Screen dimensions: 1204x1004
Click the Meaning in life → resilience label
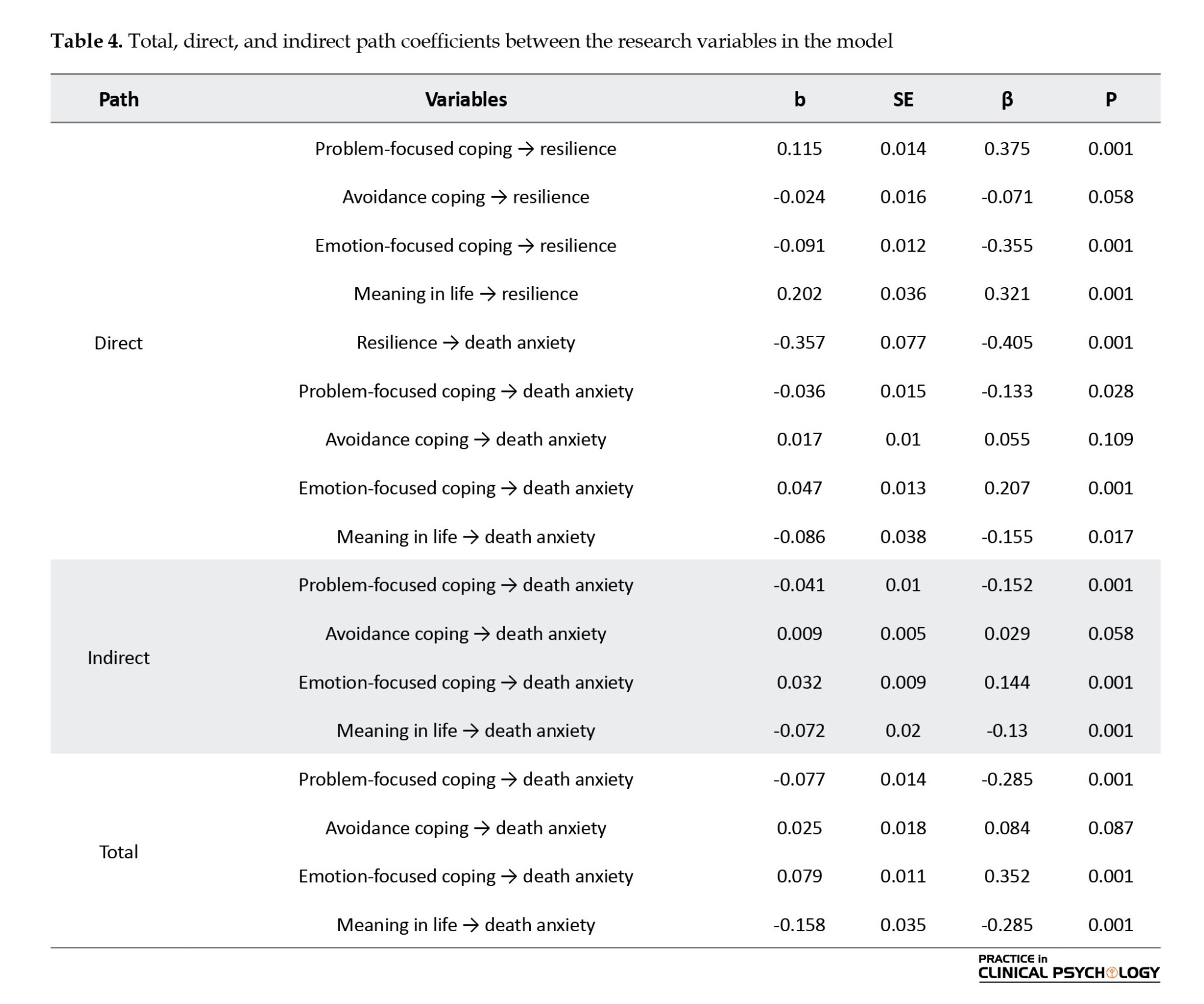[x=466, y=294]
